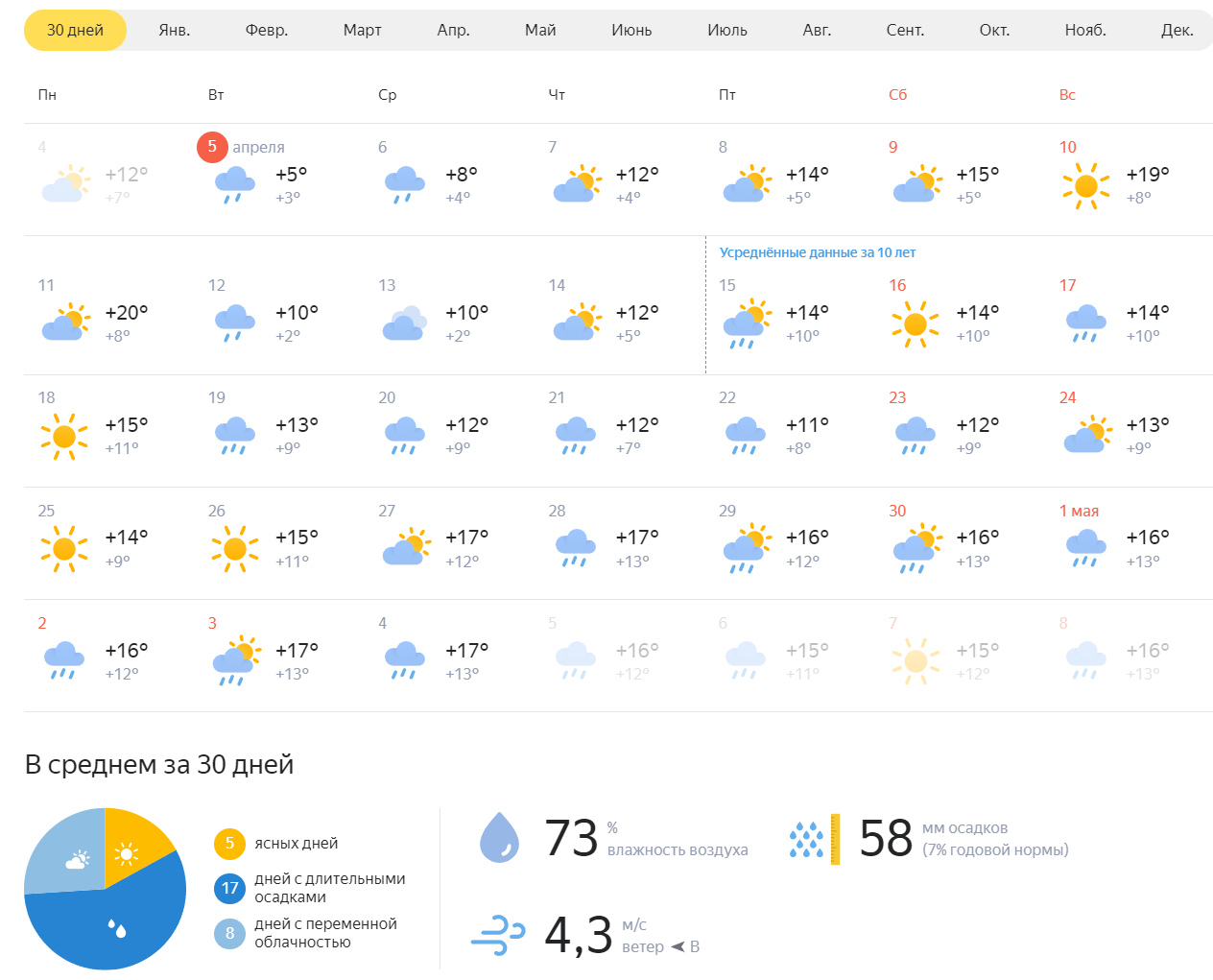The width and height of the screenshot is (1213, 980).
Task: Open the forecast for April 16
Action: click(916, 323)
